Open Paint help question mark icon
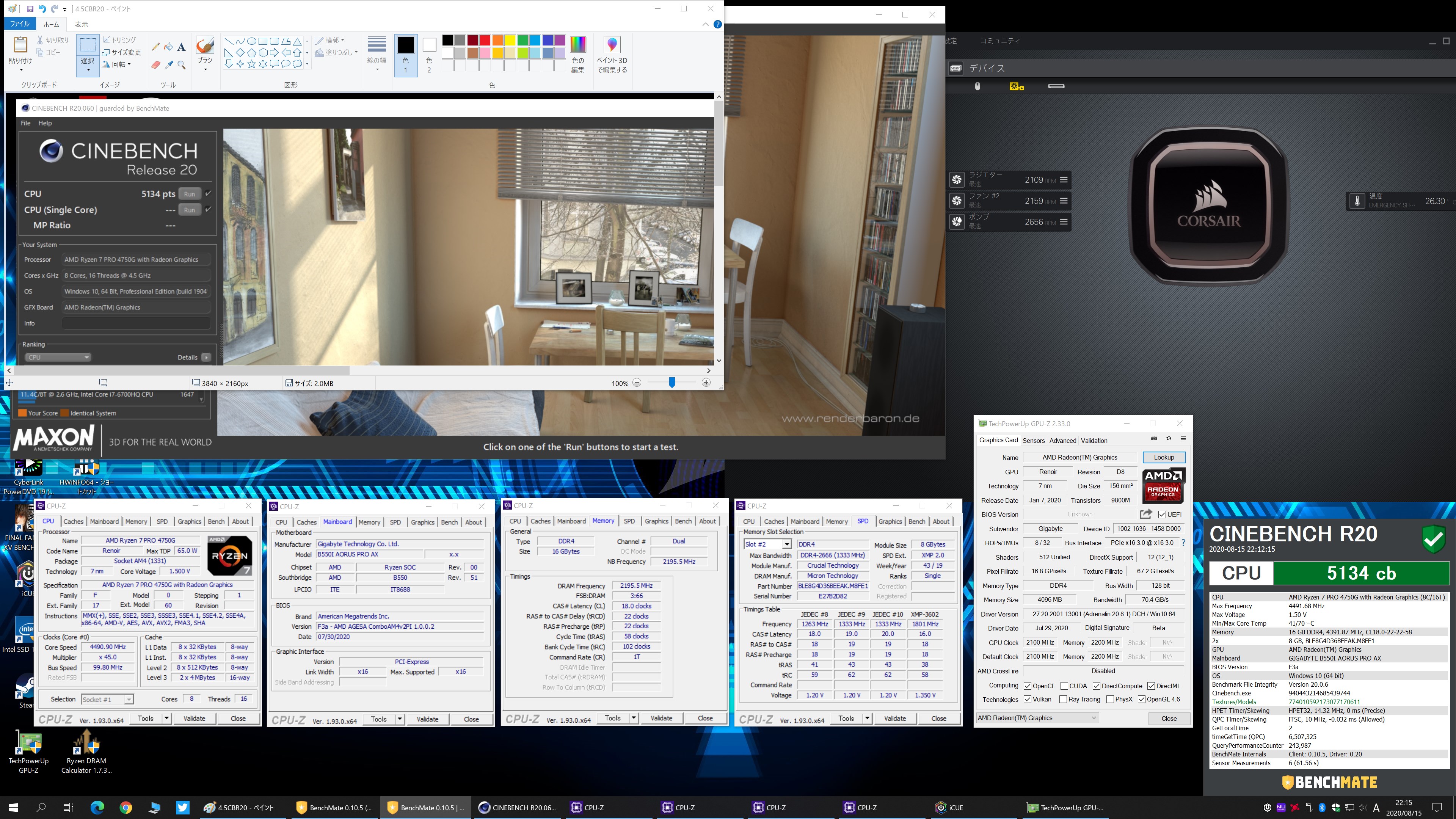 (x=717, y=24)
